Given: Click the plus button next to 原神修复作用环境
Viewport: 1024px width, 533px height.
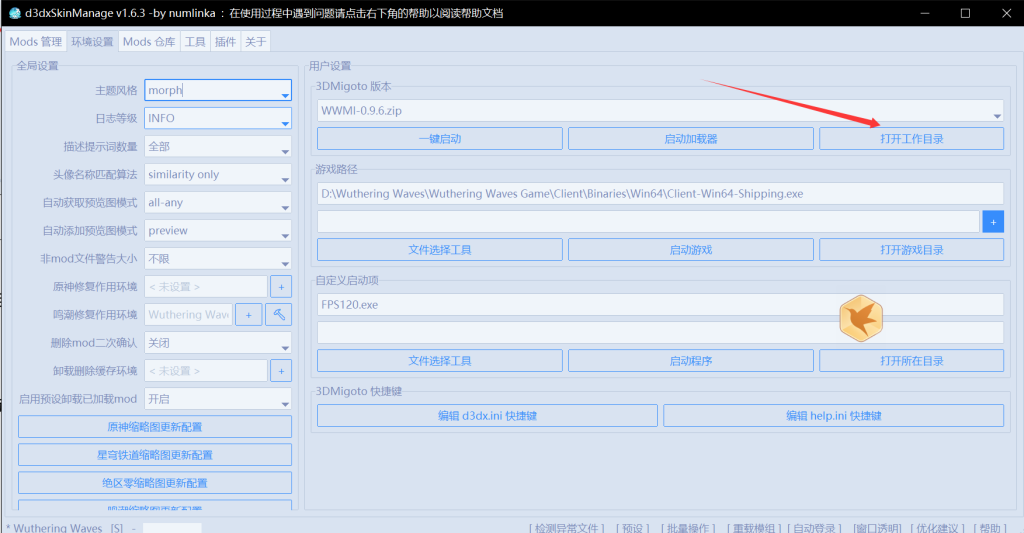Looking at the screenshot, I should 280,286.
